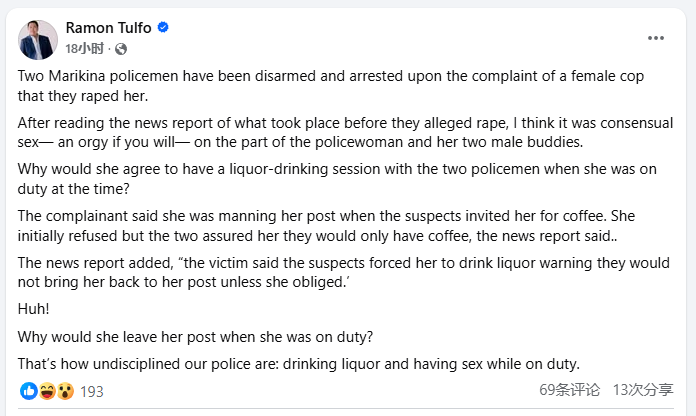Open Ramon Tulfo's profile picture
Viewport: 696px width, 416px height.
point(38,40)
